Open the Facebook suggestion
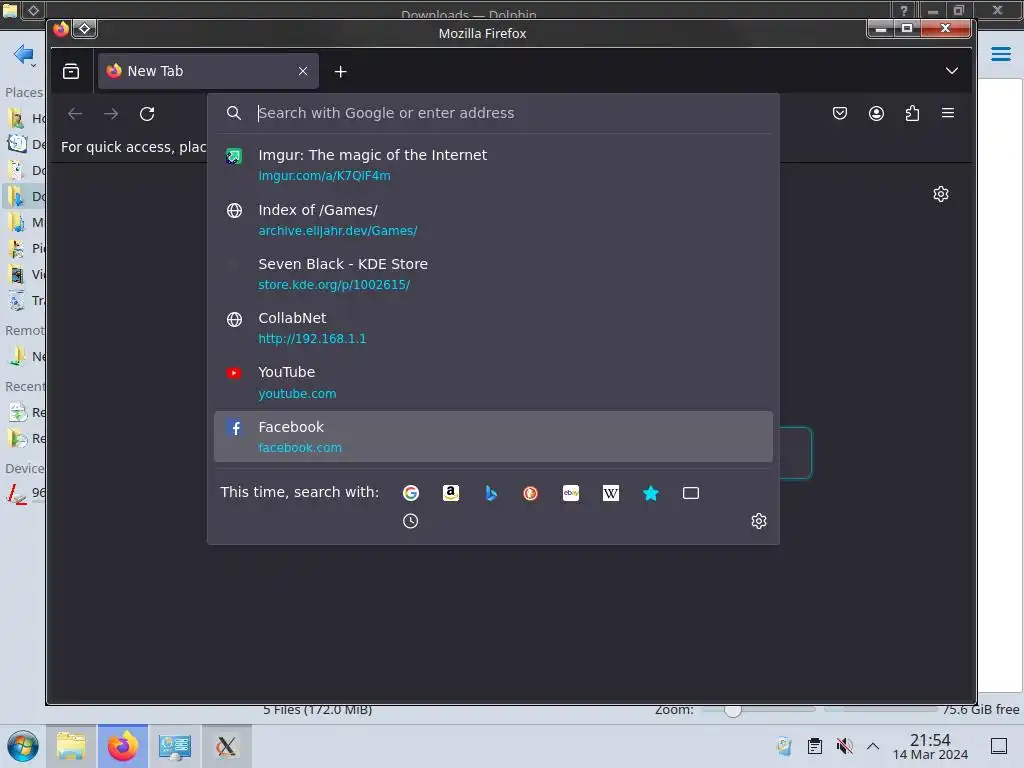This screenshot has height=768, width=1024. tap(493, 436)
